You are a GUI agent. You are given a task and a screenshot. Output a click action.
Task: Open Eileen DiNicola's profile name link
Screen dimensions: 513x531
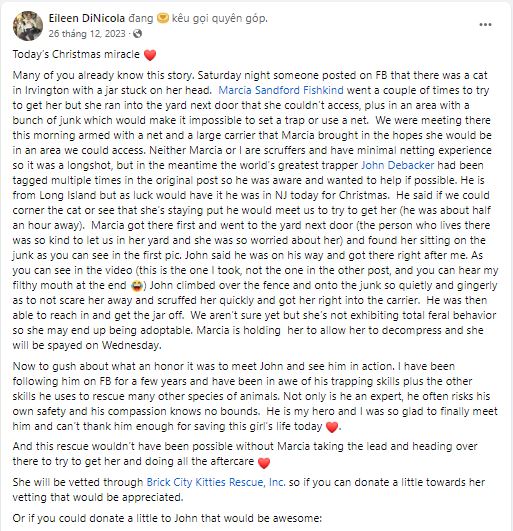pos(87,18)
